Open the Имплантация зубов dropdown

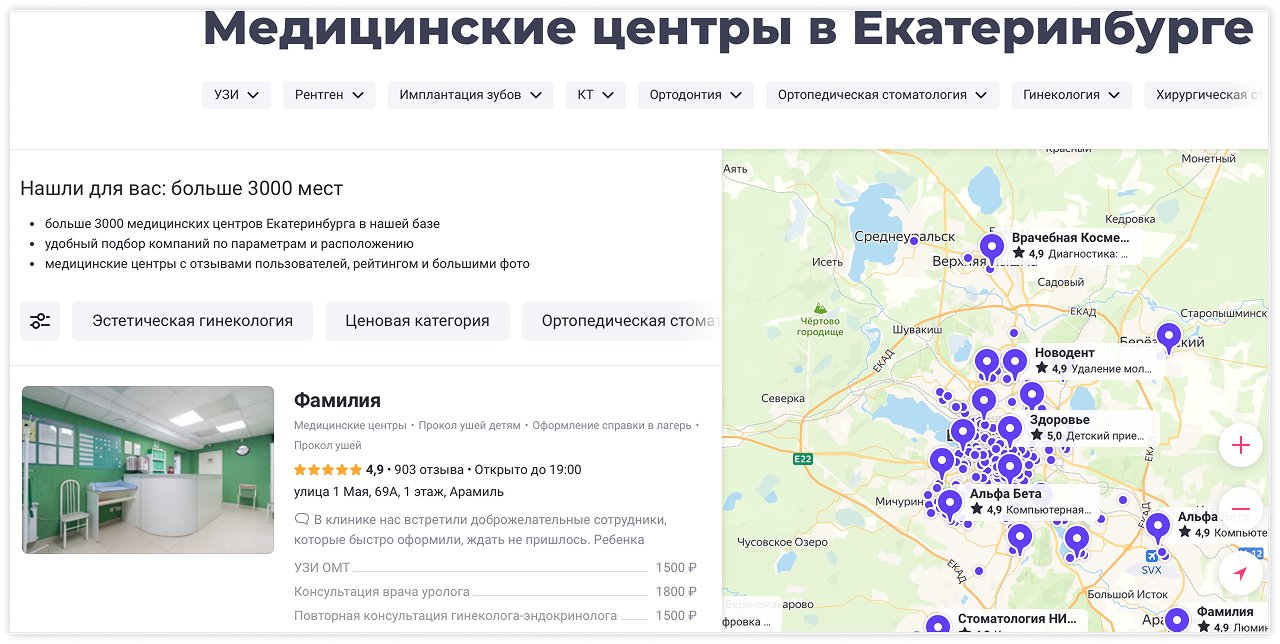point(470,95)
